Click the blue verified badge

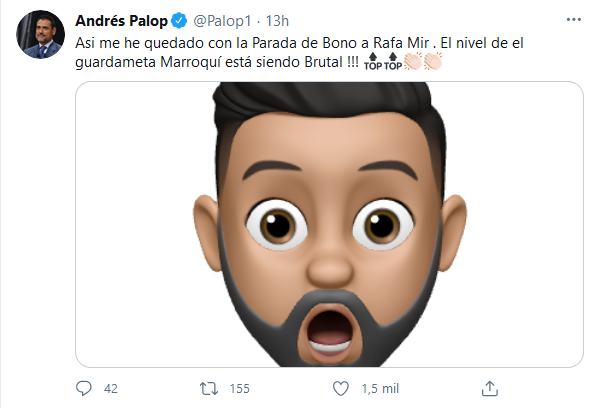pyautogui.click(x=179, y=21)
